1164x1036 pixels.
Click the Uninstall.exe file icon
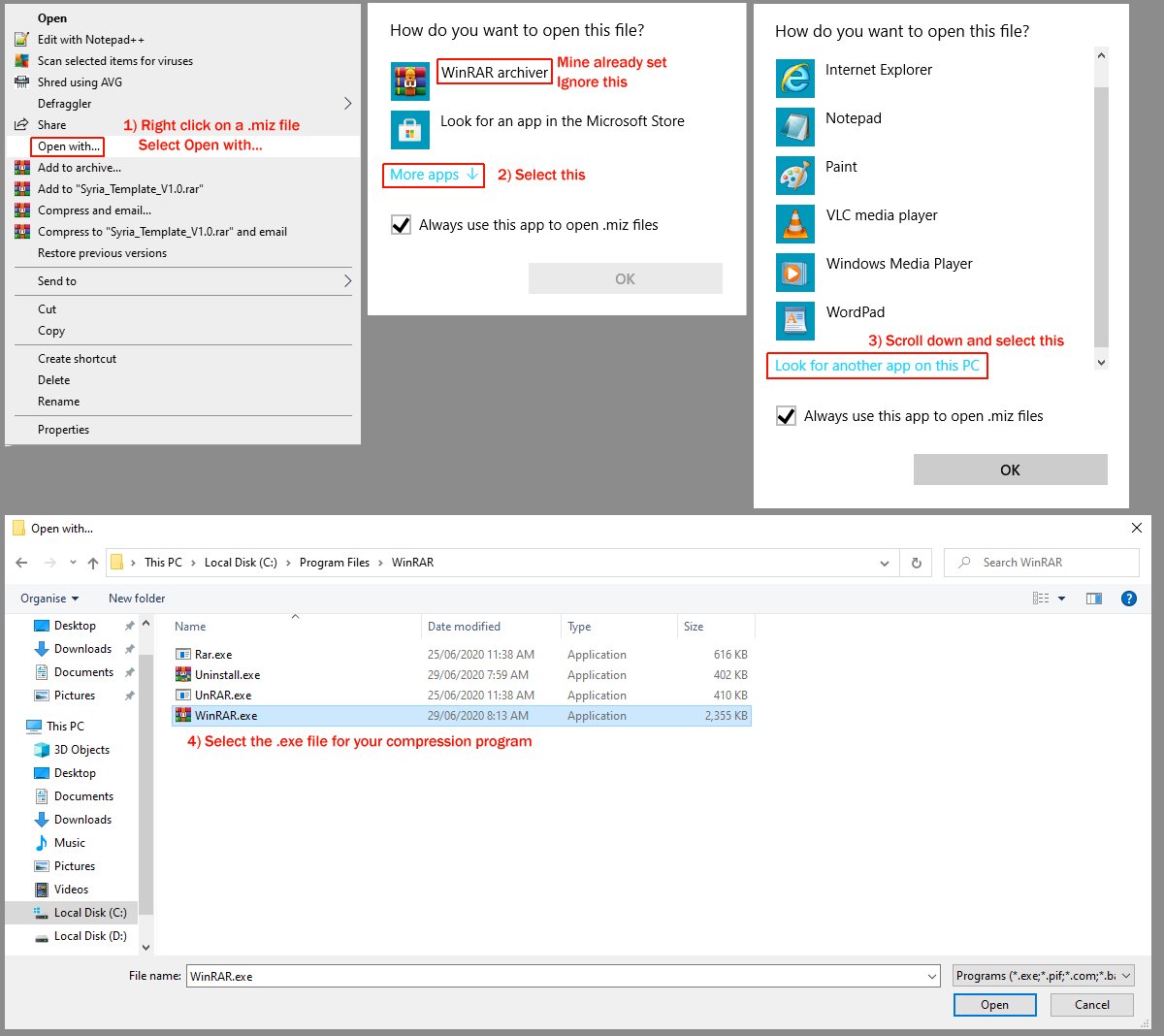coord(182,675)
